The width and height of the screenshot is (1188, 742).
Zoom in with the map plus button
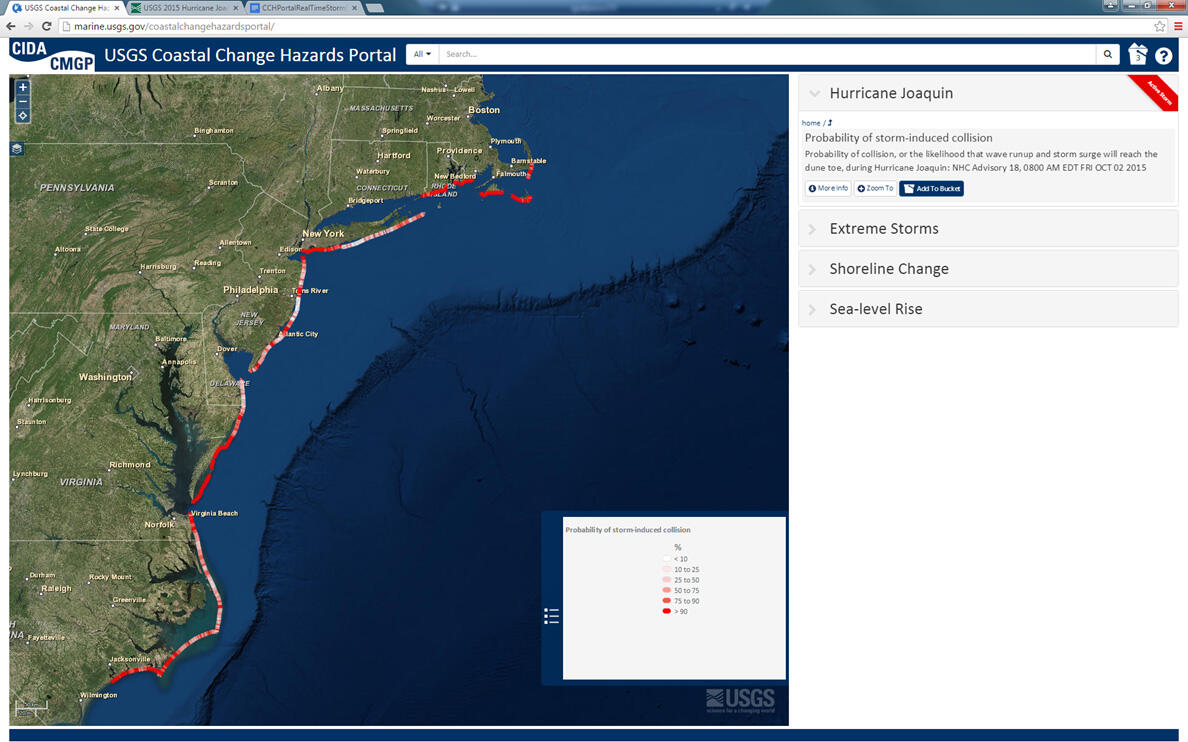tap(23, 87)
